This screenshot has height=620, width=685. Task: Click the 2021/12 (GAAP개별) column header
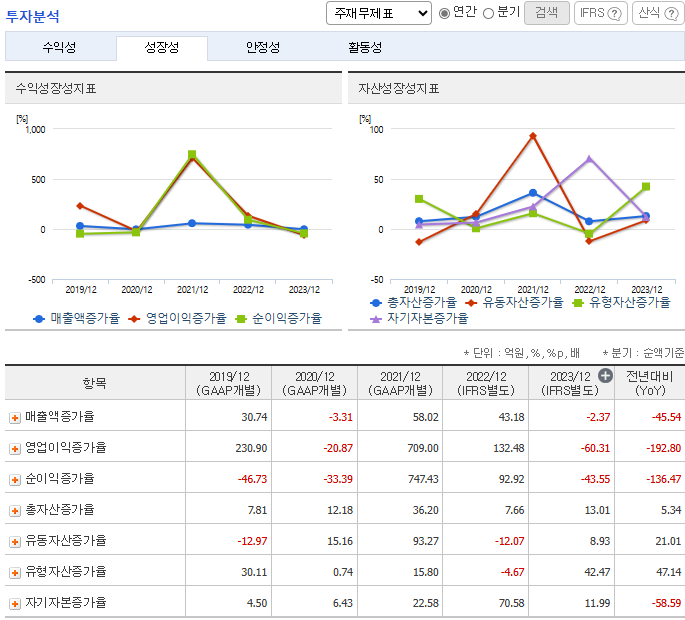400,383
